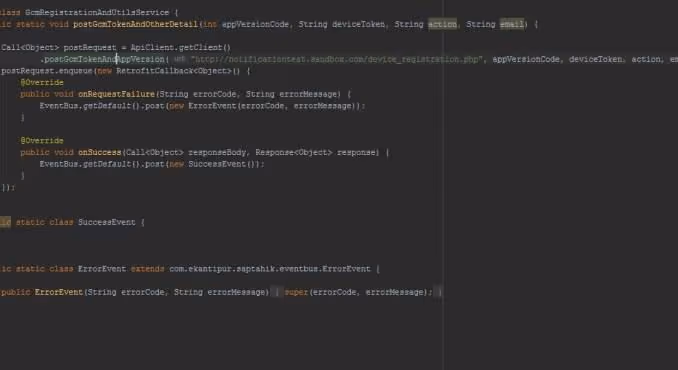Click 'RetrofitCallback<Object>' type
The image size is (678, 370).
click(x=174, y=71)
